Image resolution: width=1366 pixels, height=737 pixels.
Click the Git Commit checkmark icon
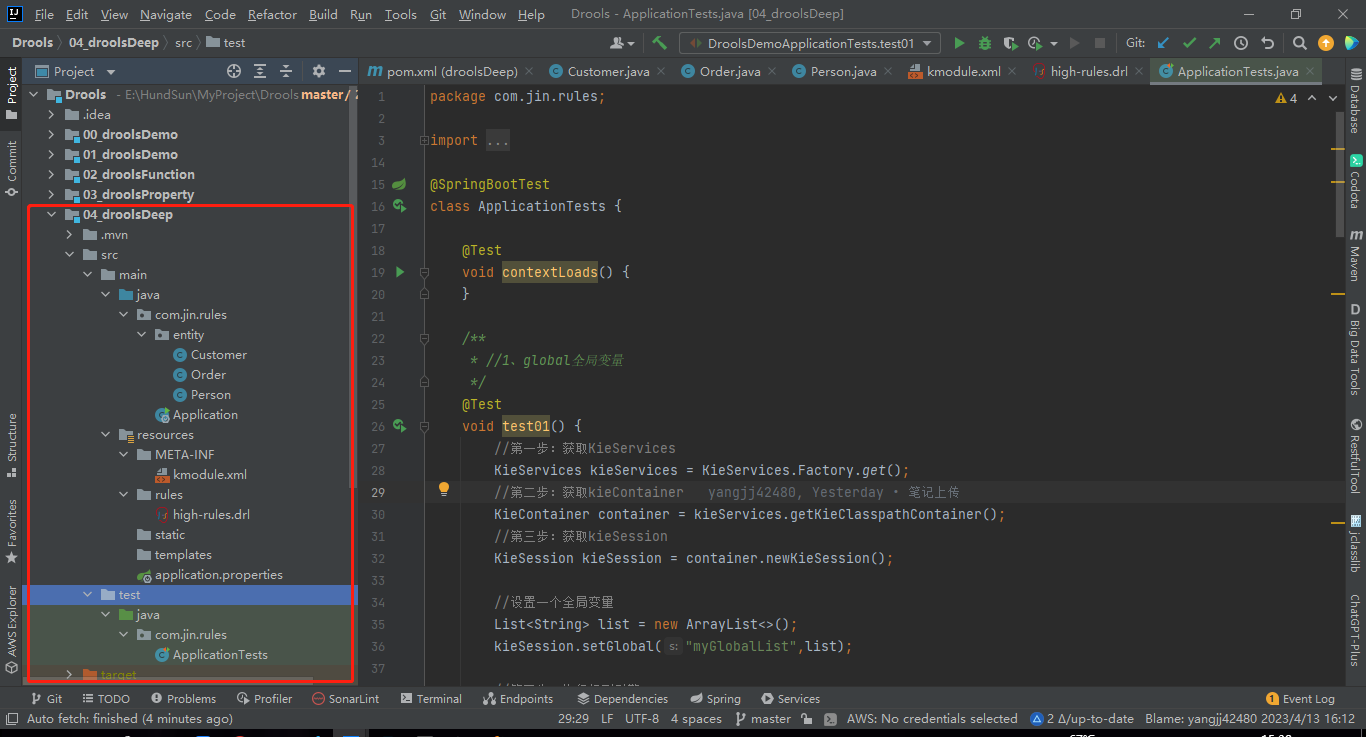(x=1189, y=43)
